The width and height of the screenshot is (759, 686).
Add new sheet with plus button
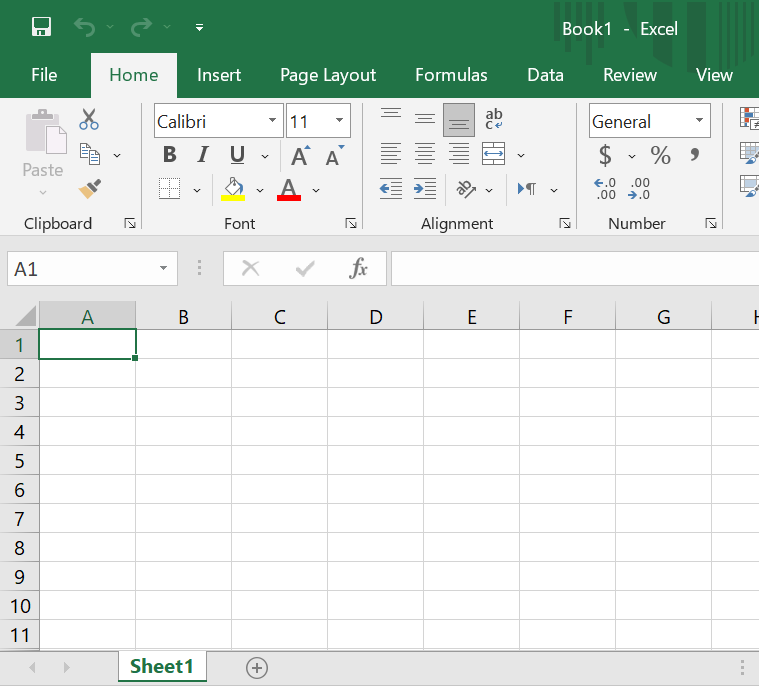coord(257,668)
